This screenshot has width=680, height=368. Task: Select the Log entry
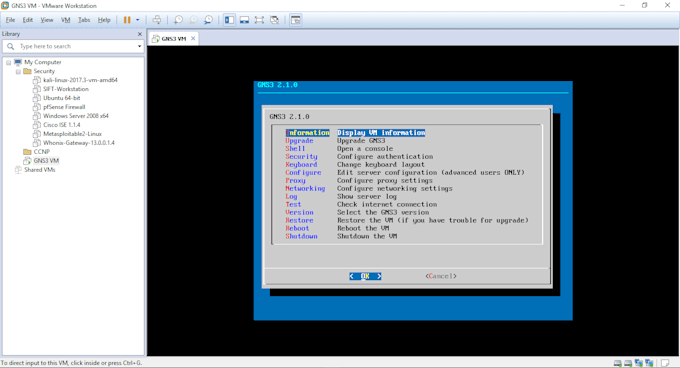pyautogui.click(x=291, y=196)
